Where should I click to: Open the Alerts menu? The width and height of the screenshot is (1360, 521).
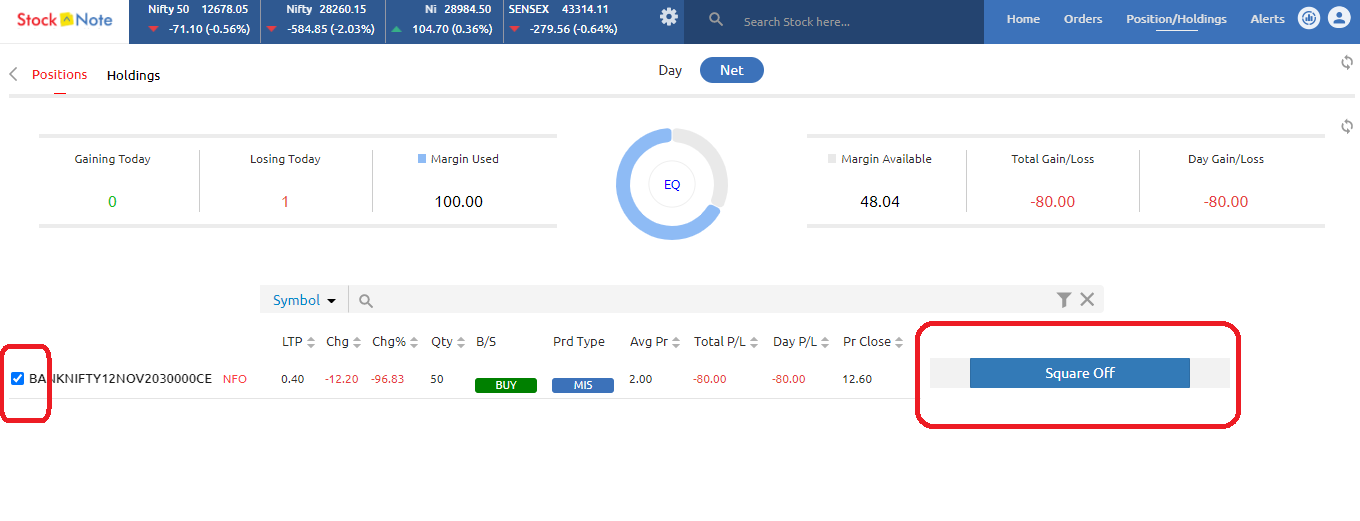(x=1267, y=19)
